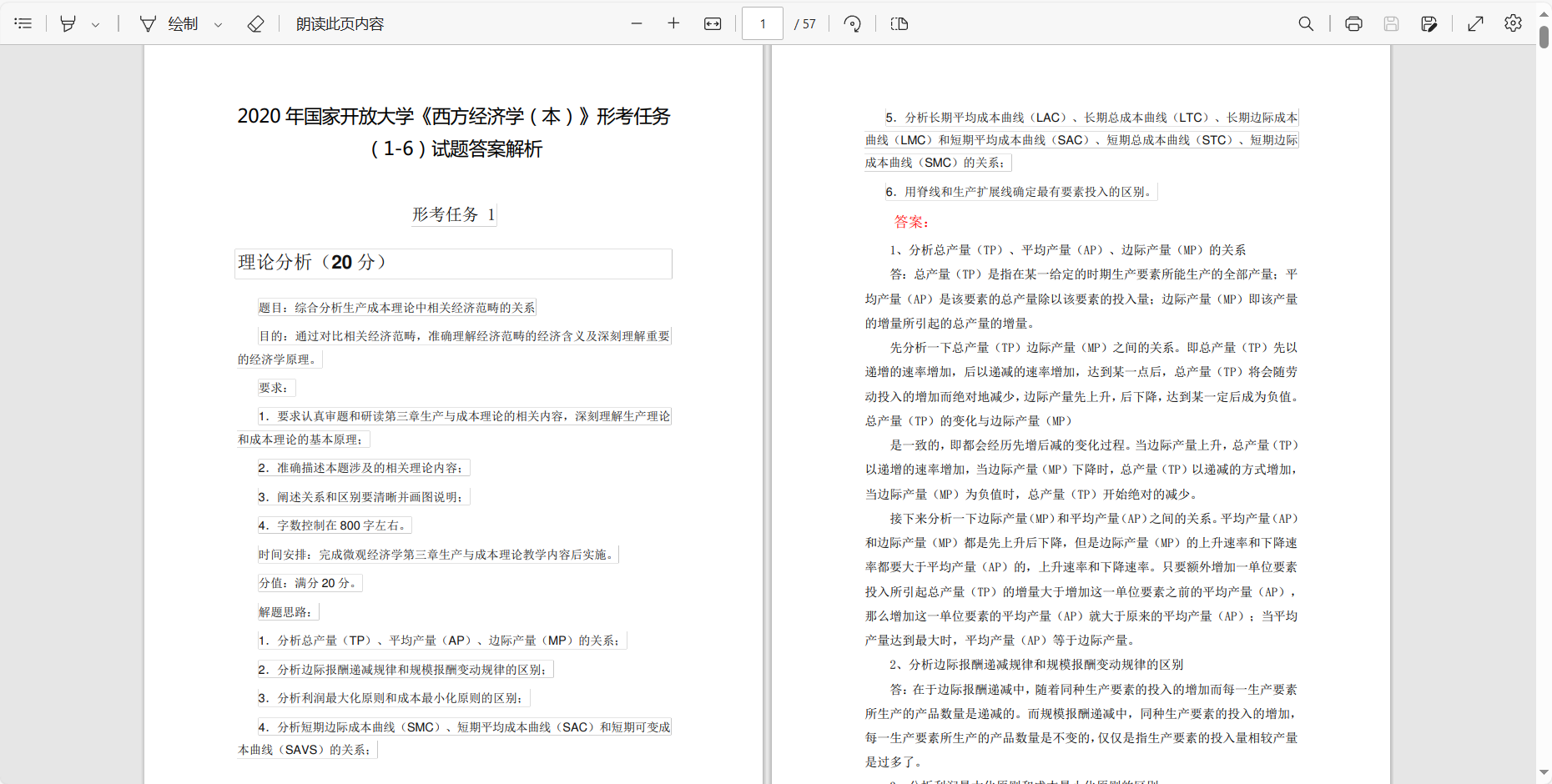Image resolution: width=1552 pixels, height=784 pixels.
Task: Select the highlighter tool
Action: (68, 23)
